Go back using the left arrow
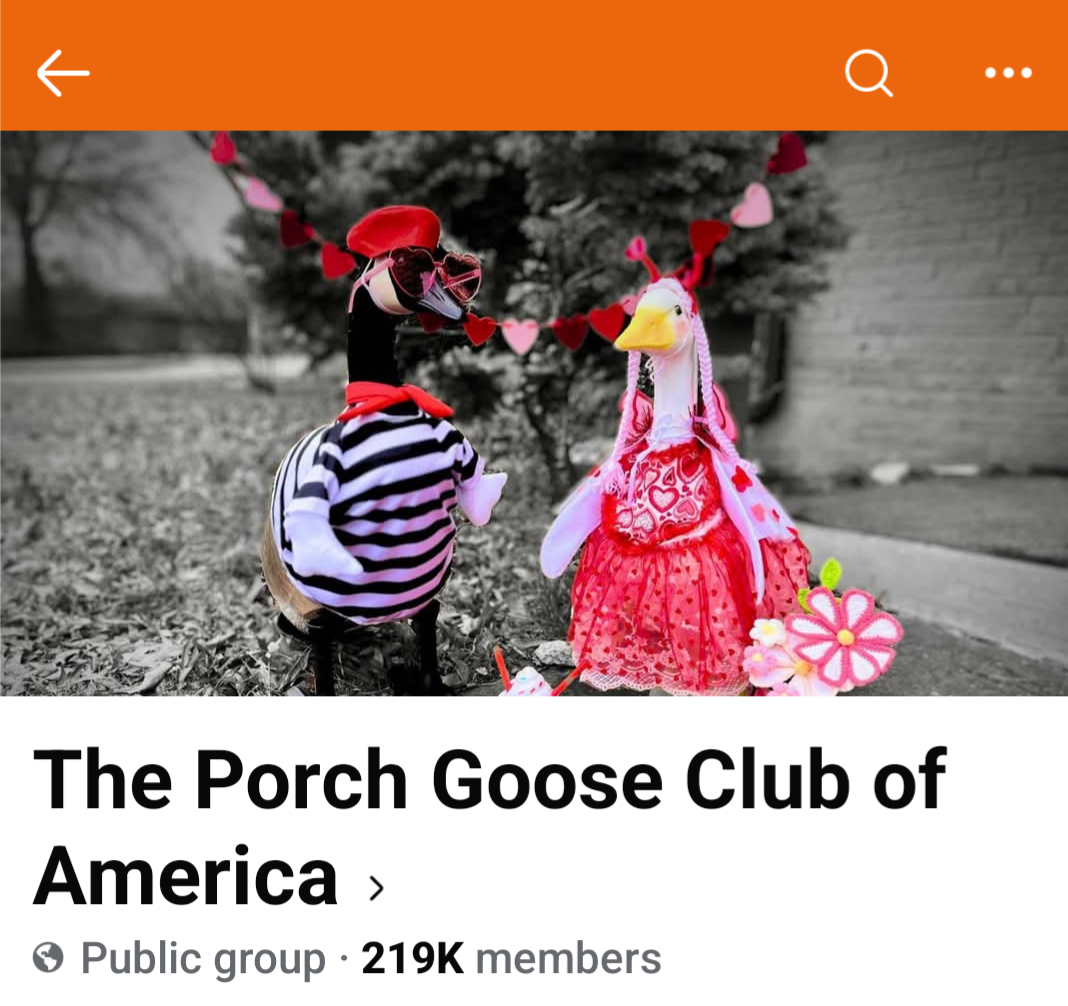This screenshot has width=1068, height=1006. point(63,73)
